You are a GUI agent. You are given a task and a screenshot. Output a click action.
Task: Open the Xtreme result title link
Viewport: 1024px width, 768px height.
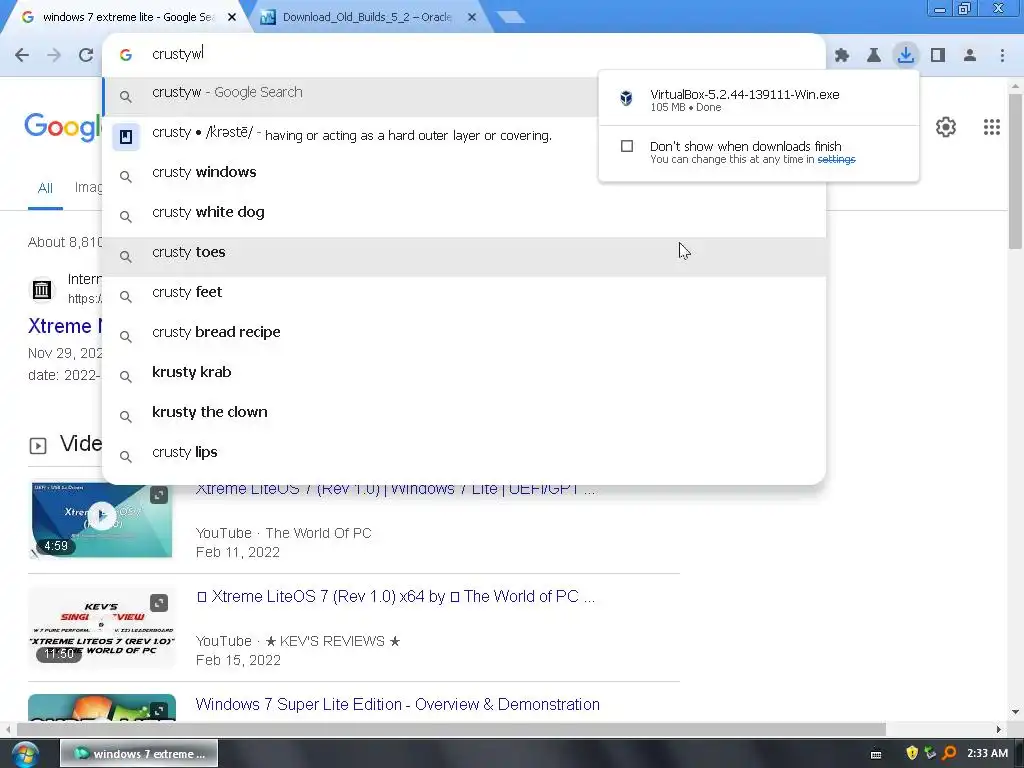pos(65,326)
